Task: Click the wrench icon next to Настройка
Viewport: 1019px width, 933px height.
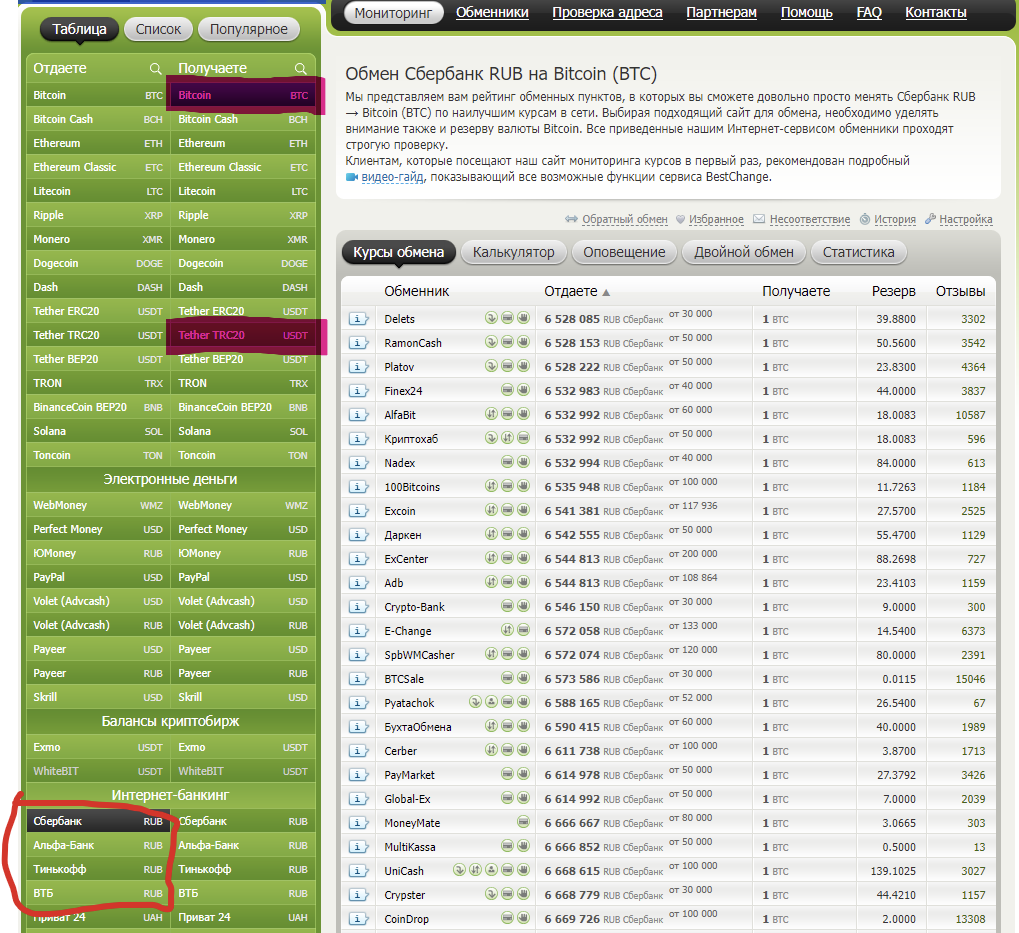Action: (x=930, y=219)
